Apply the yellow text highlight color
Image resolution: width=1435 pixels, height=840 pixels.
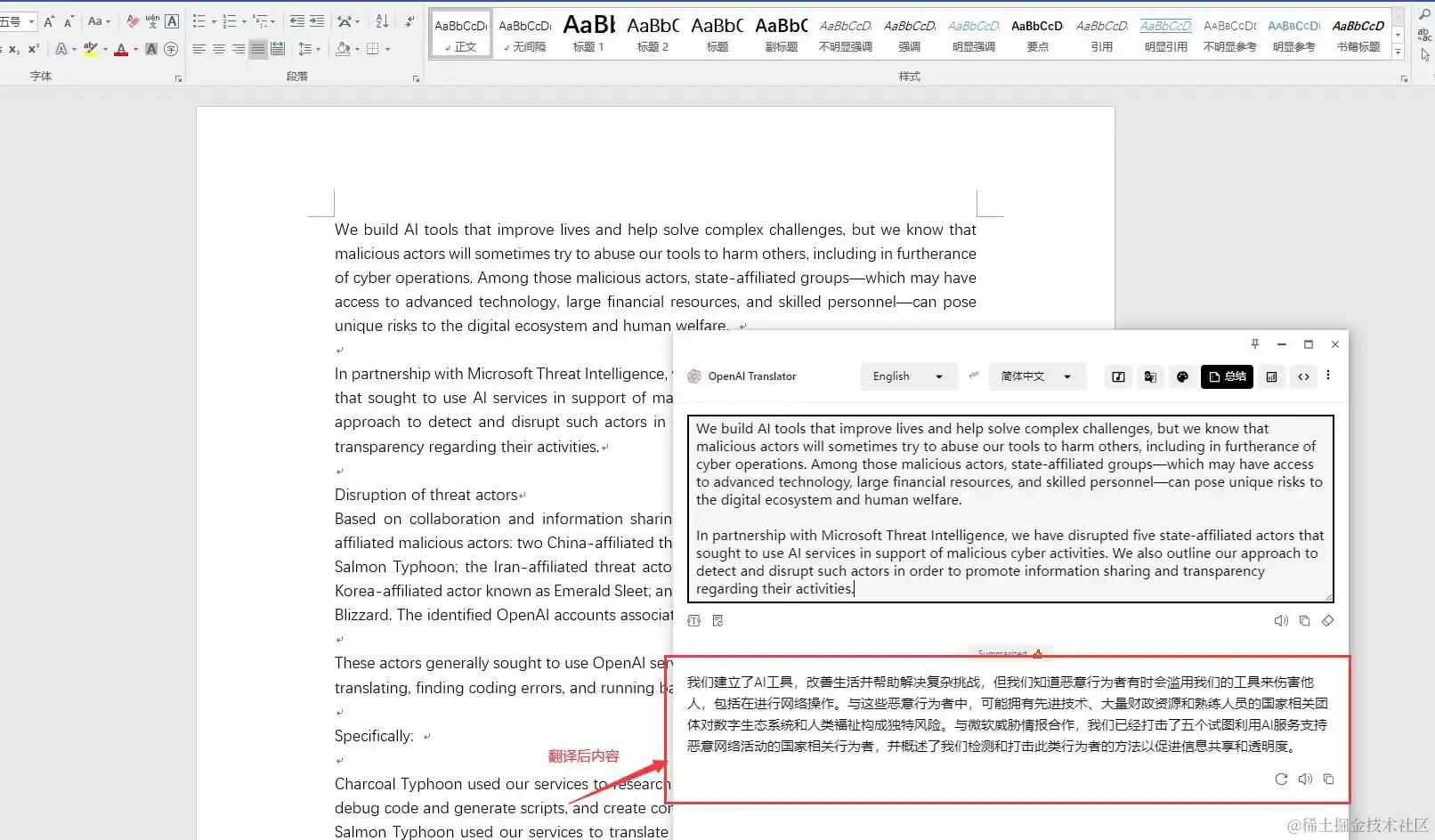pos(90,49)
